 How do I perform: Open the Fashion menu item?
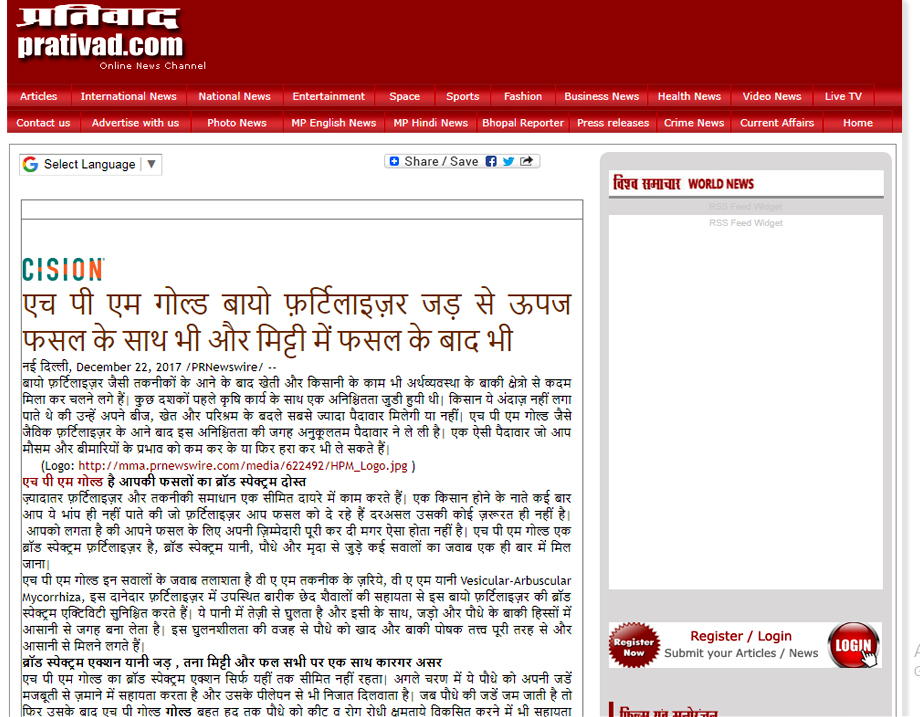coord(523,96)
